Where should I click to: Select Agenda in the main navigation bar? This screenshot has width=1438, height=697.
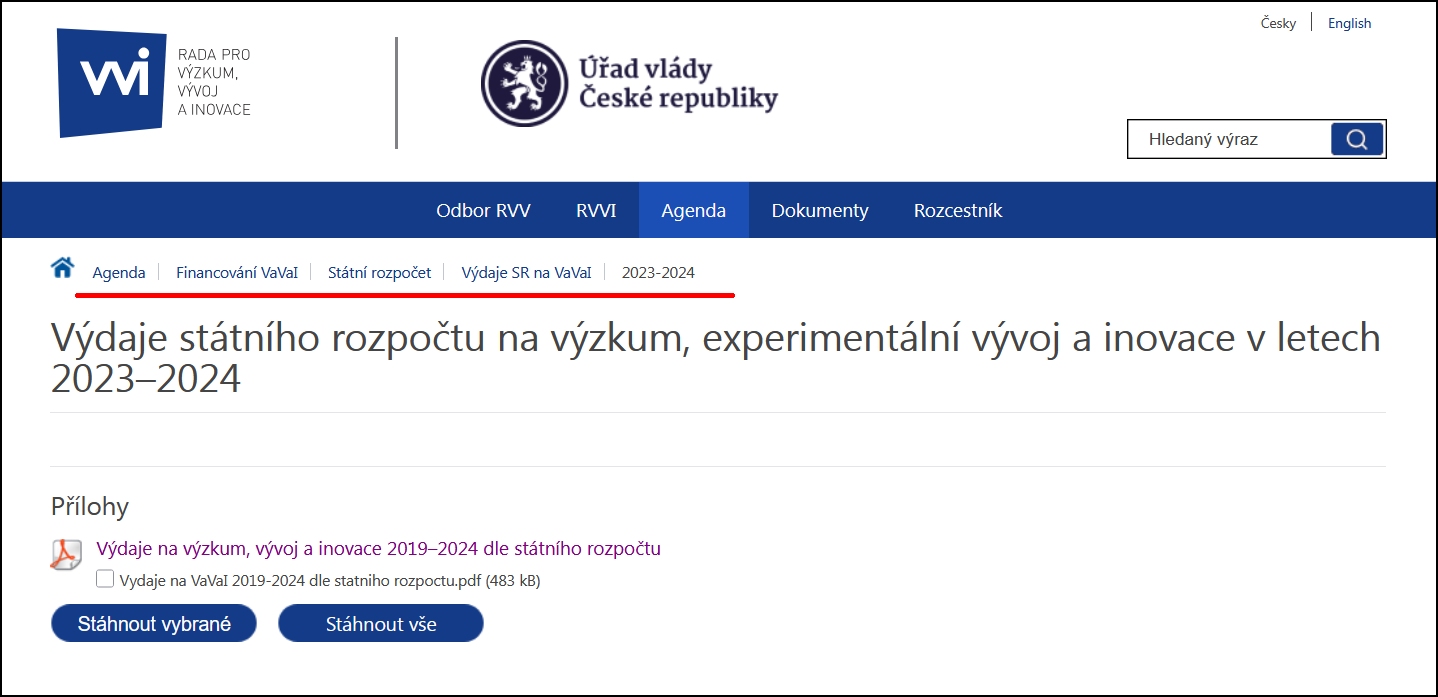tap(693, 211)
